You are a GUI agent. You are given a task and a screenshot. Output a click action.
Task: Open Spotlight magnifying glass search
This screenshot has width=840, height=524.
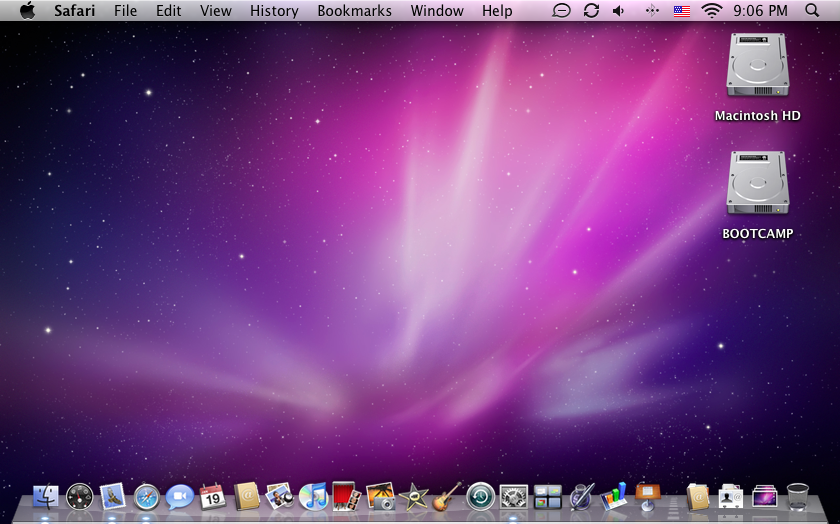(812, 11)
